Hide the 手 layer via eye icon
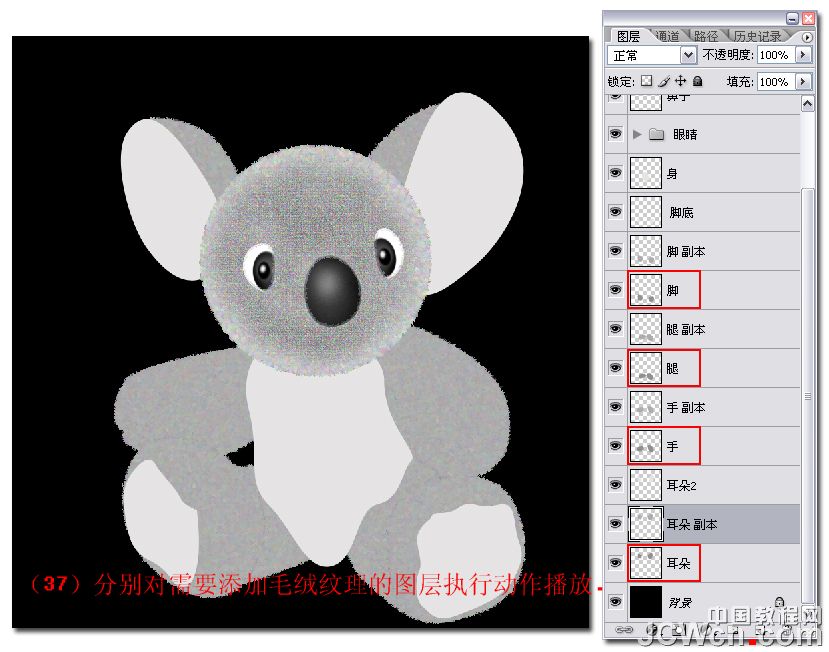 coord(615,446)
